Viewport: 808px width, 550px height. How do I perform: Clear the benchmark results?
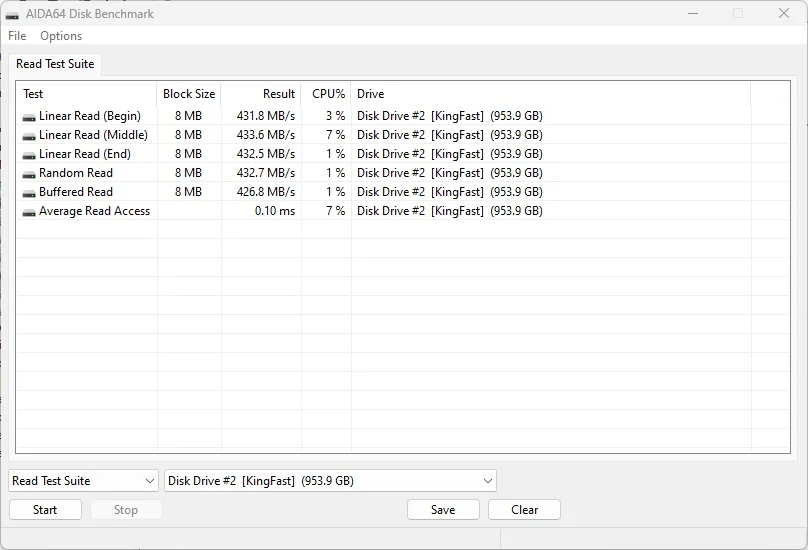coord(525,510)
